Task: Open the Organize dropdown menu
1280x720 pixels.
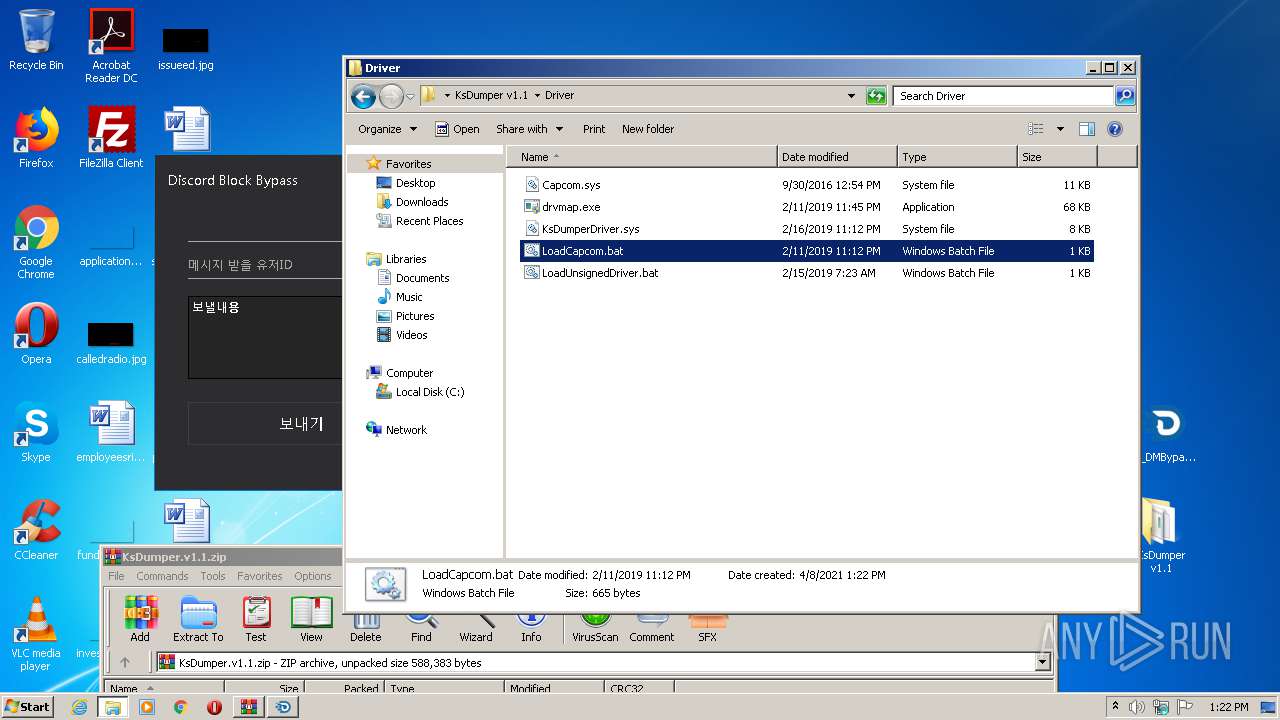Action: point(387,129)
